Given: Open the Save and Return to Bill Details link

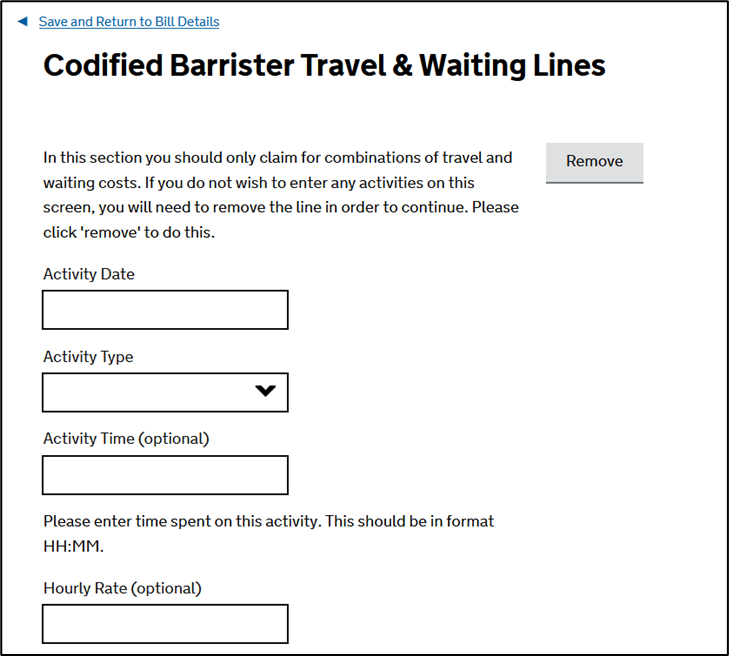Looking at the screenshot, I should [x=128, y=21].
